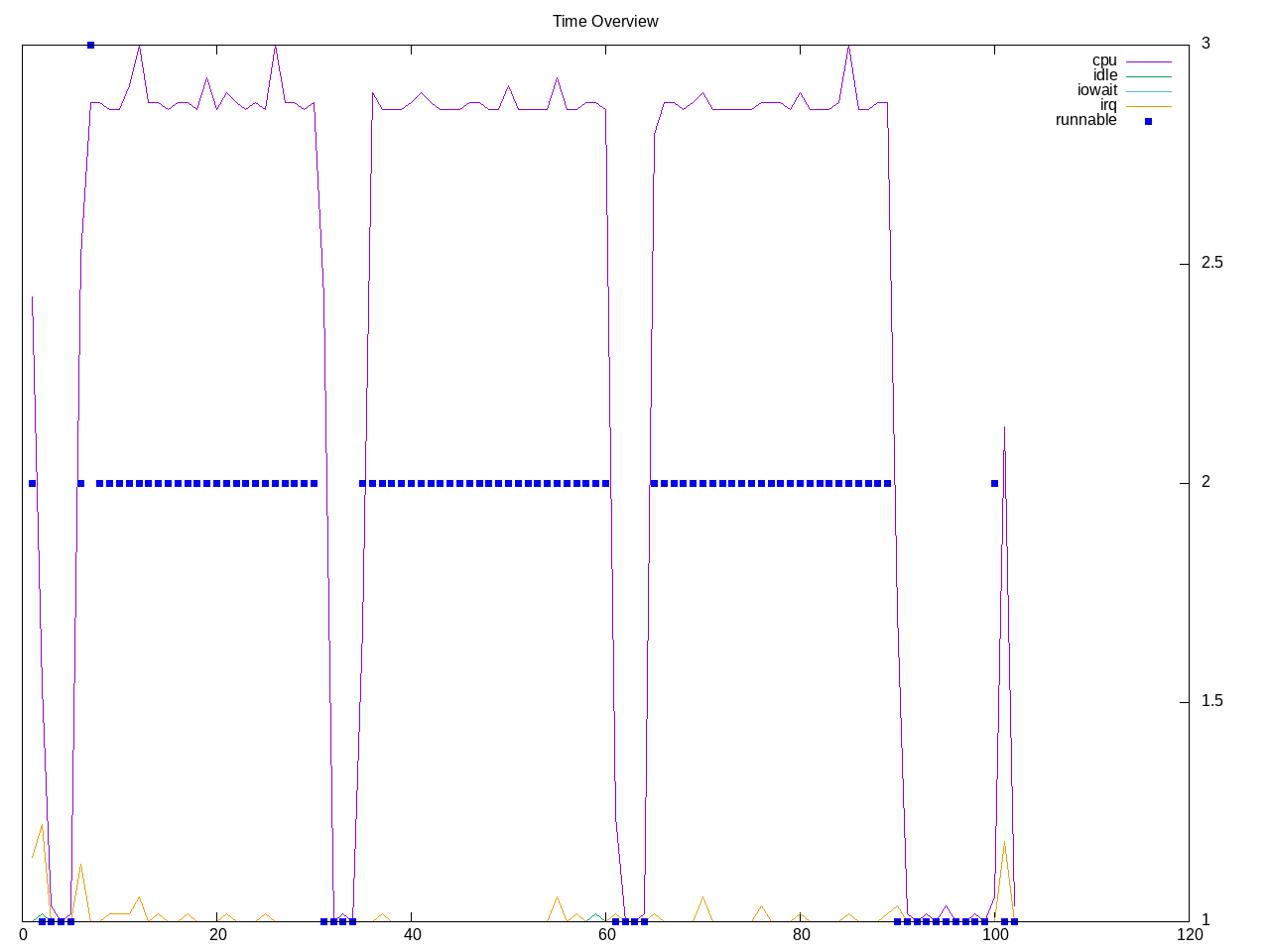The height and width of the screenshot is (952, 1270).
Task: Click the x-axis tick label 0
Action: [23, 935]
